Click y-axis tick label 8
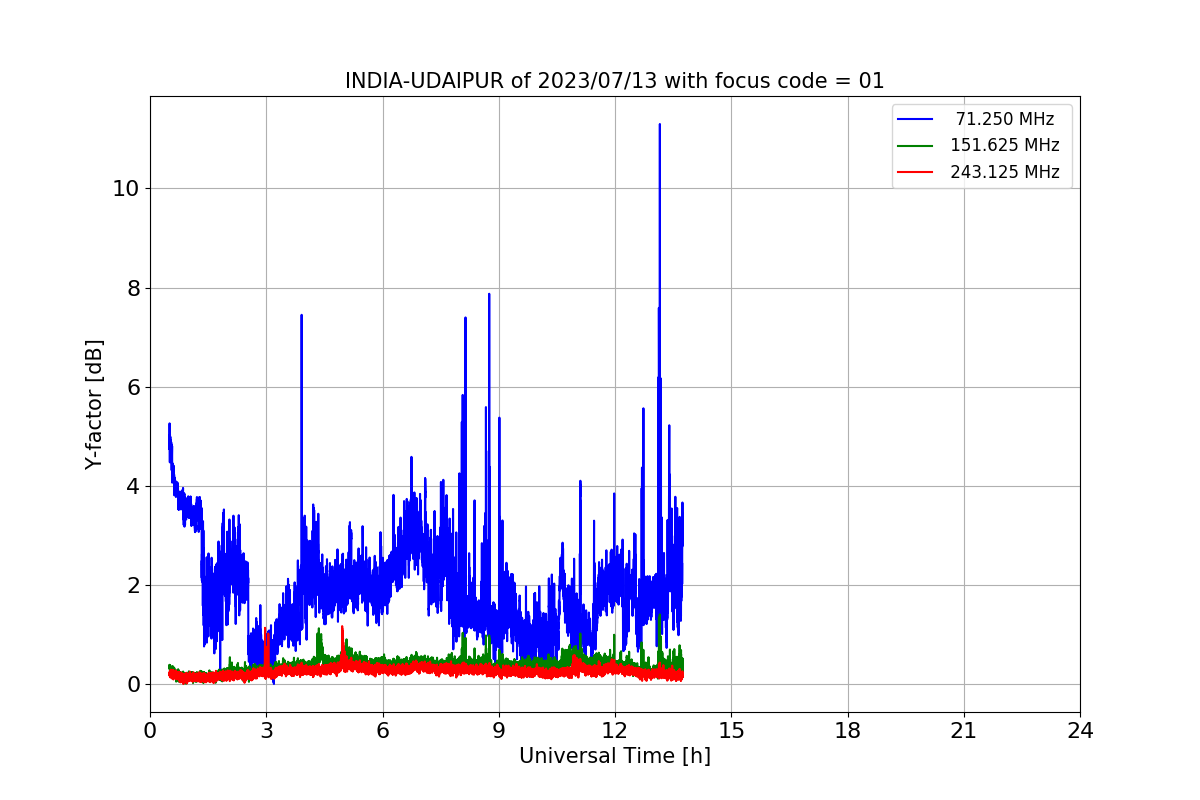 point(132,288)
